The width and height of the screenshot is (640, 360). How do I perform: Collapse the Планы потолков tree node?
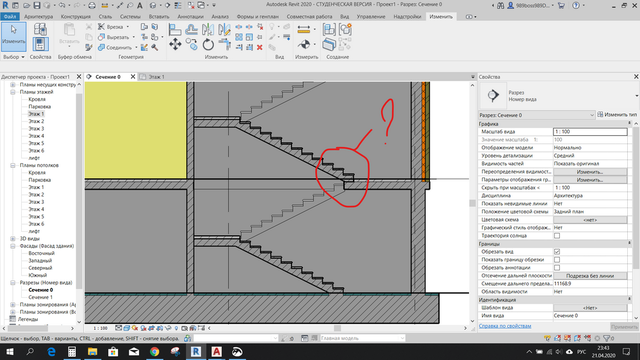(13, 165)
